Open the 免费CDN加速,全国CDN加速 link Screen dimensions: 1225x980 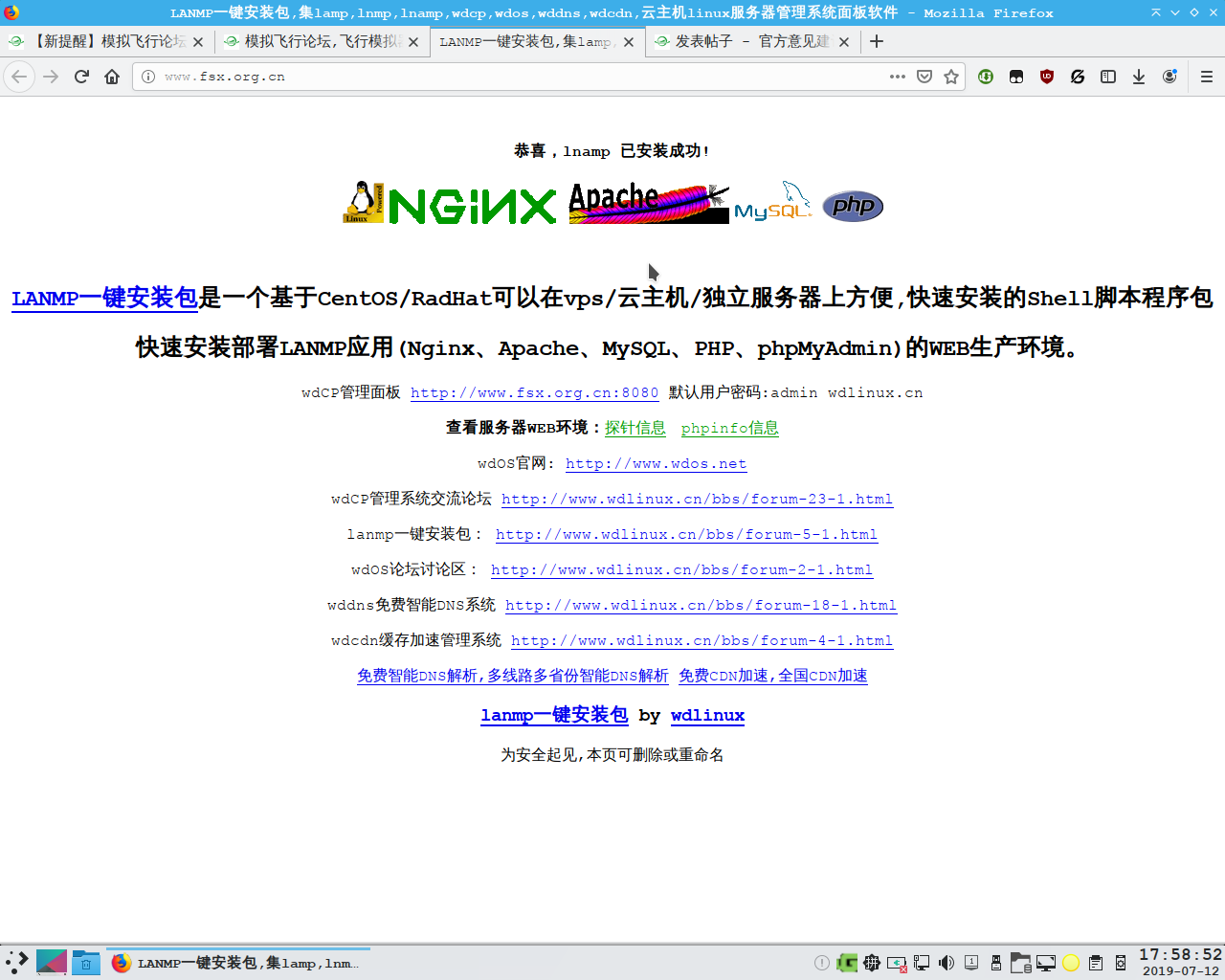pyautogui.click(x=773, y=676)
